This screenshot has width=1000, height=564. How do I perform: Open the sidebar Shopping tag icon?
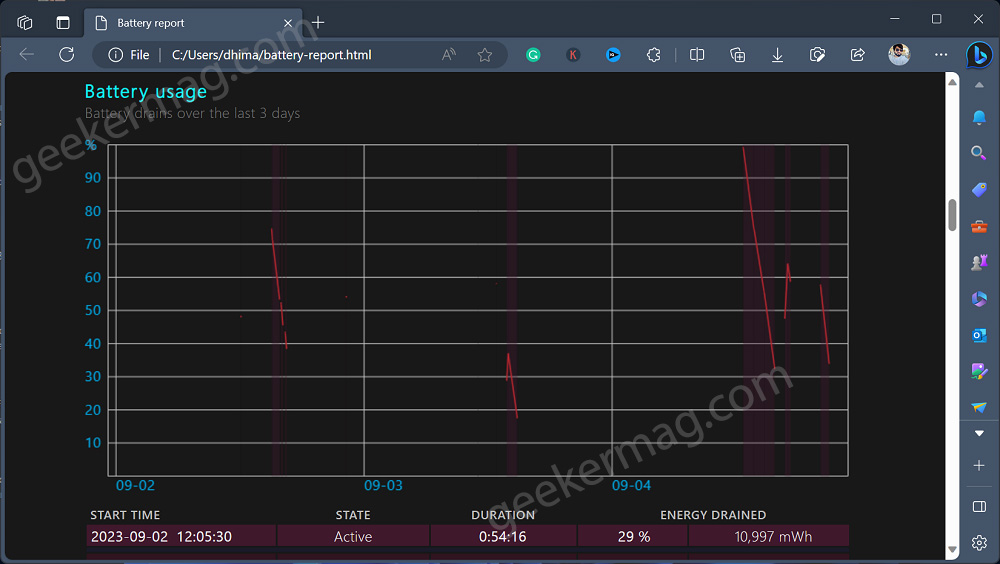click(x=979, y=189)
